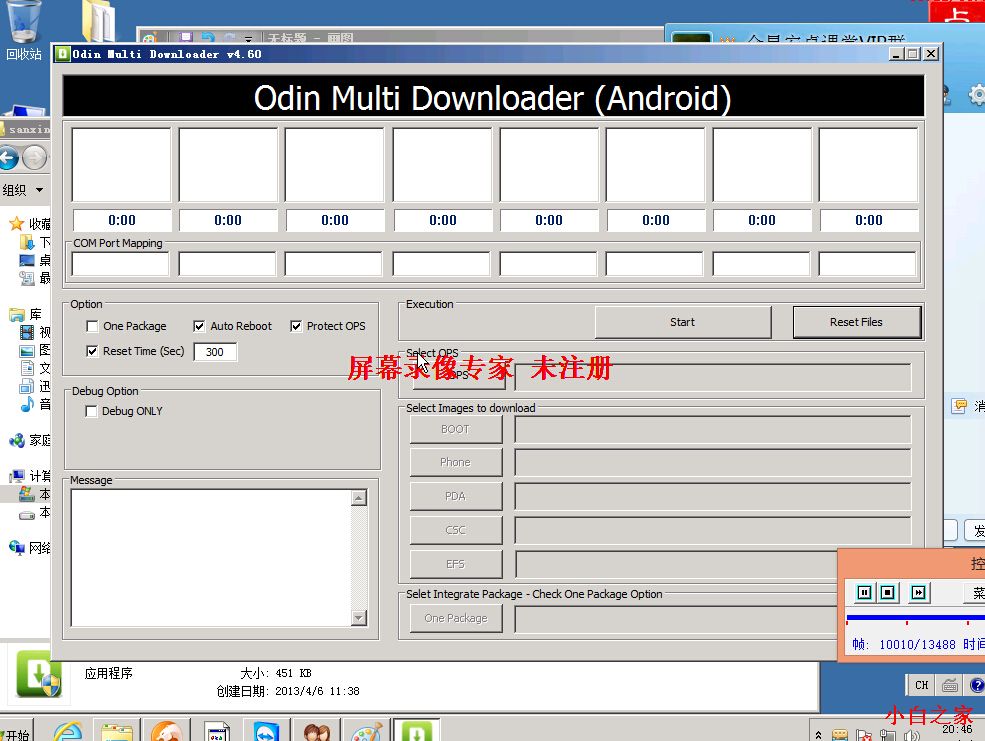Open the two-people messenger taskbar icon
The height and width of the screenshot is (741, 985).
[317, 731]
